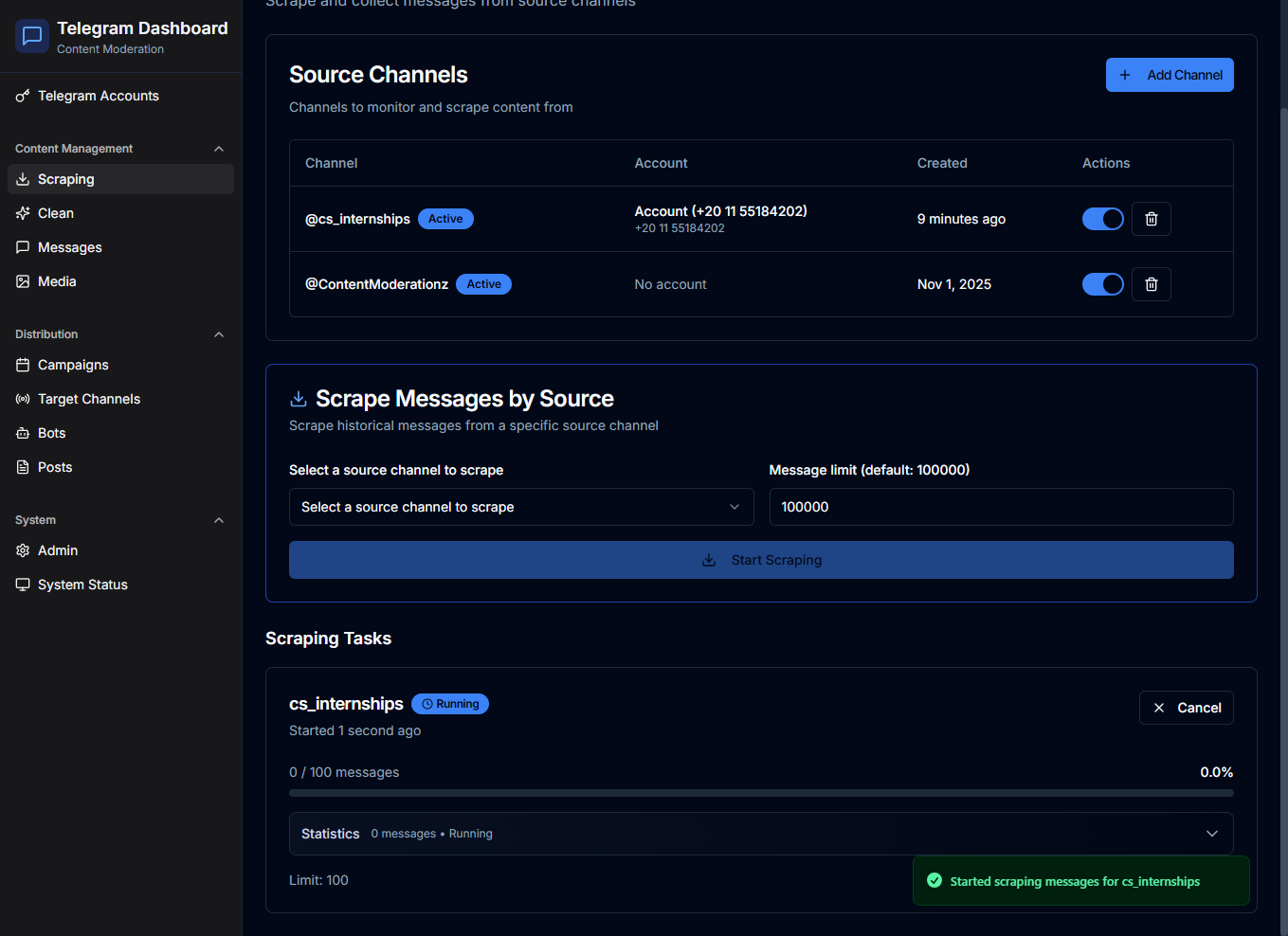The image size is (1288, 936).
Task: Click the Telegram Dashboard chat logo icon
Action: [32, 36]
